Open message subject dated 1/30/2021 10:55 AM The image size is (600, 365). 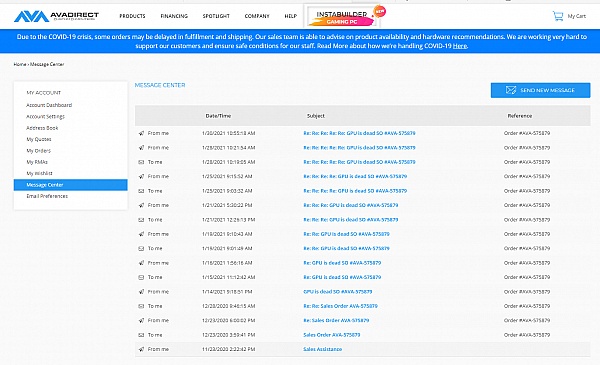(x=359, y=133)
